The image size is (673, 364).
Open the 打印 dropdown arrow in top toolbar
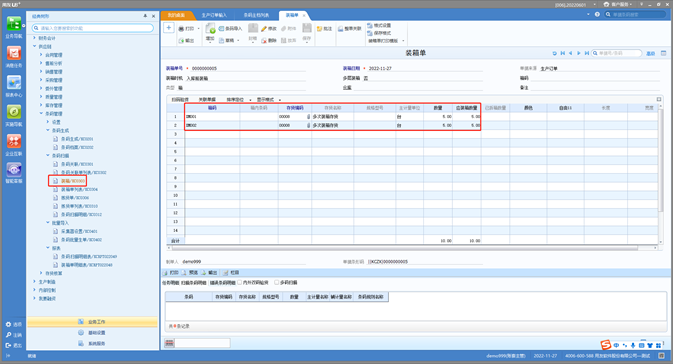(x=198, y=29)
